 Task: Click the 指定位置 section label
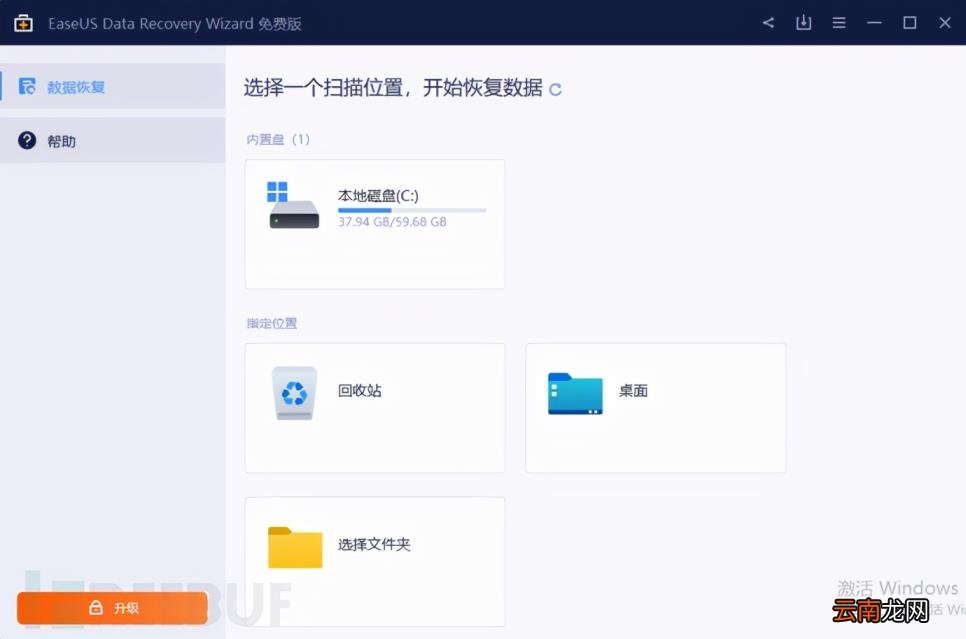(272, 323)
